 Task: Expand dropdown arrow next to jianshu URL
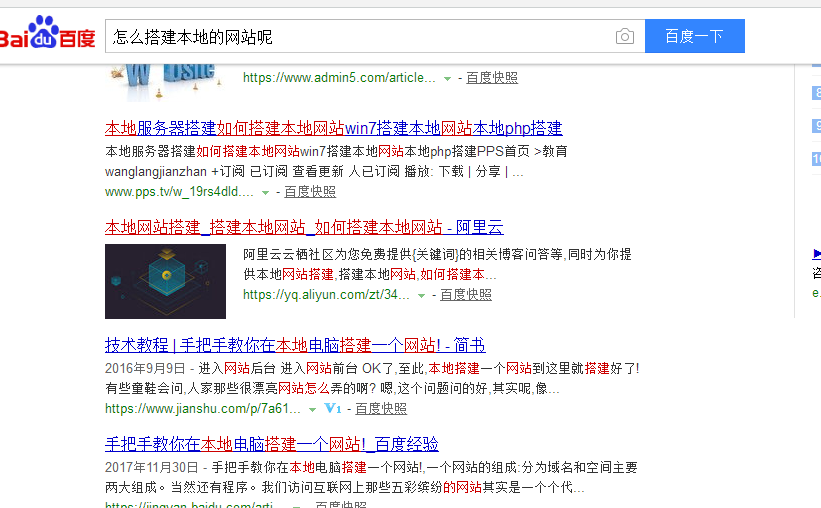[x=313, y=410]
